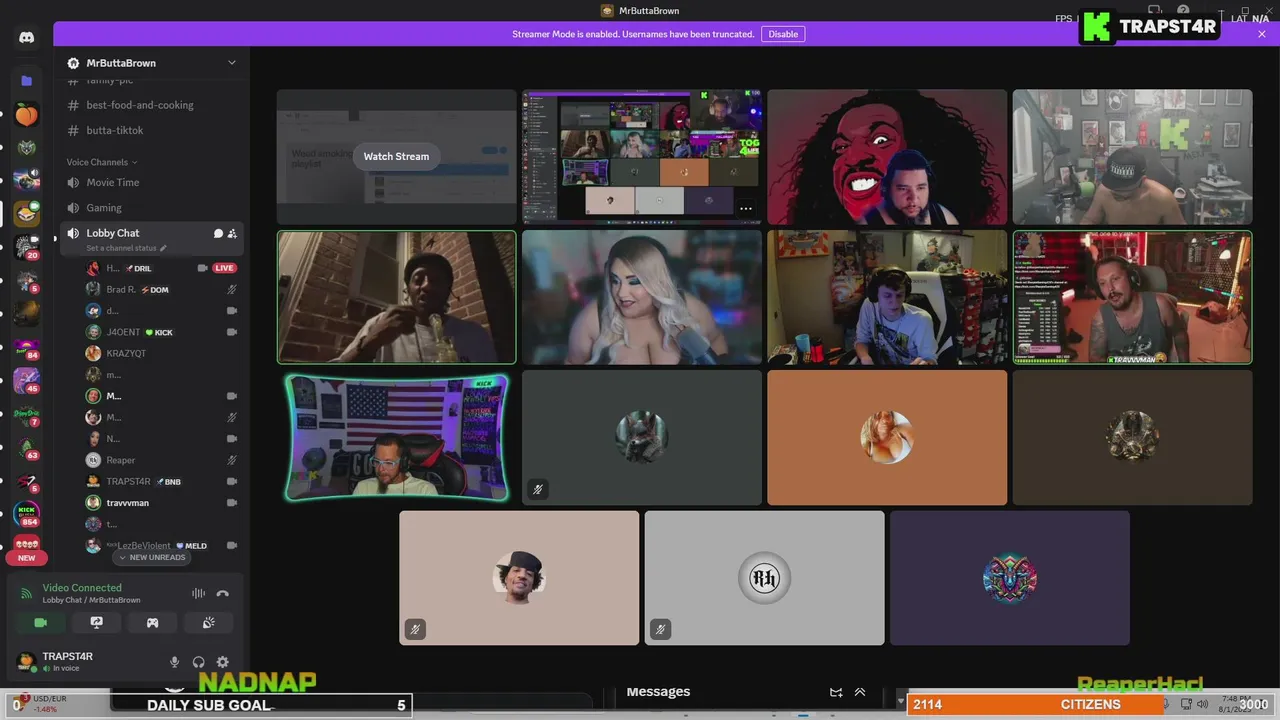Start an activity controller icon
This screenshot has height=720, width=1280.
[152, 622]
